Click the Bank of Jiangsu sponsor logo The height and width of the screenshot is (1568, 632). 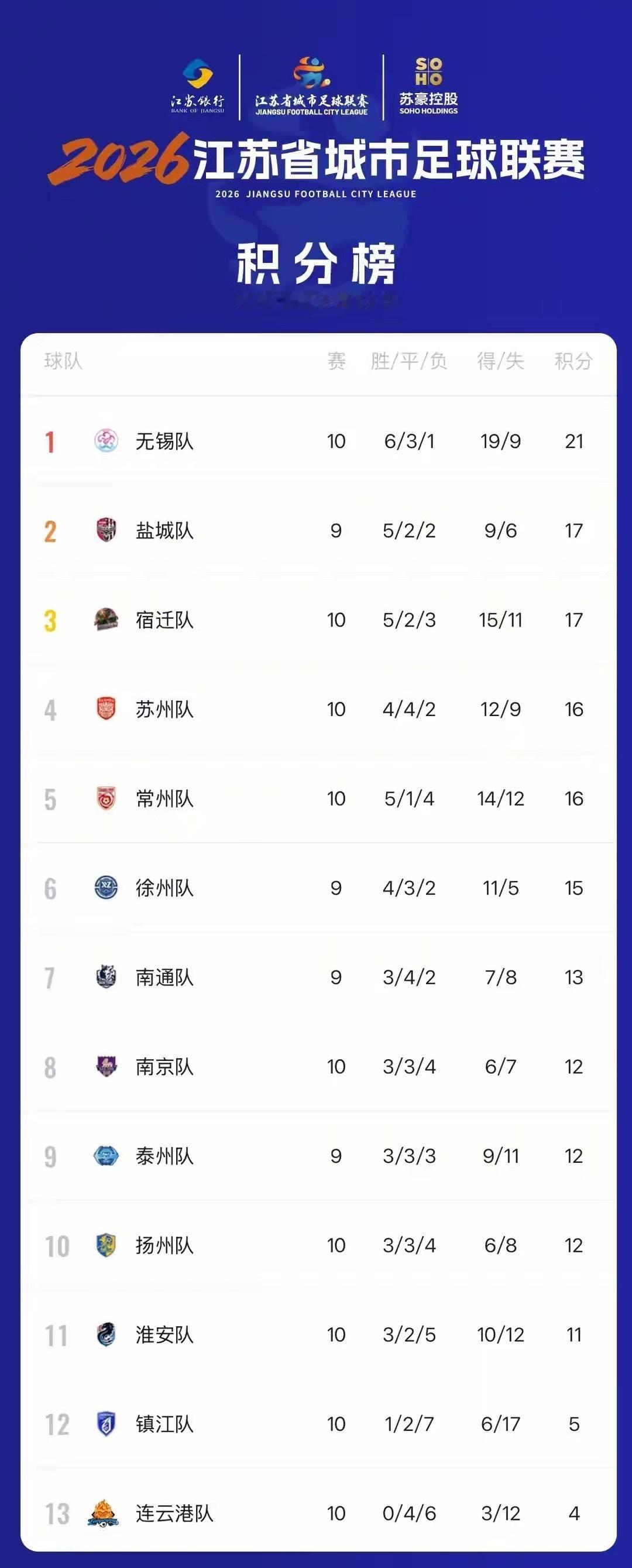coord(198,87)
